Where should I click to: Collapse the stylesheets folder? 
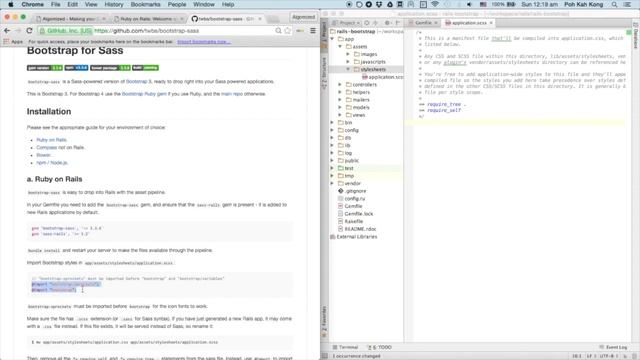coord(348,69)
